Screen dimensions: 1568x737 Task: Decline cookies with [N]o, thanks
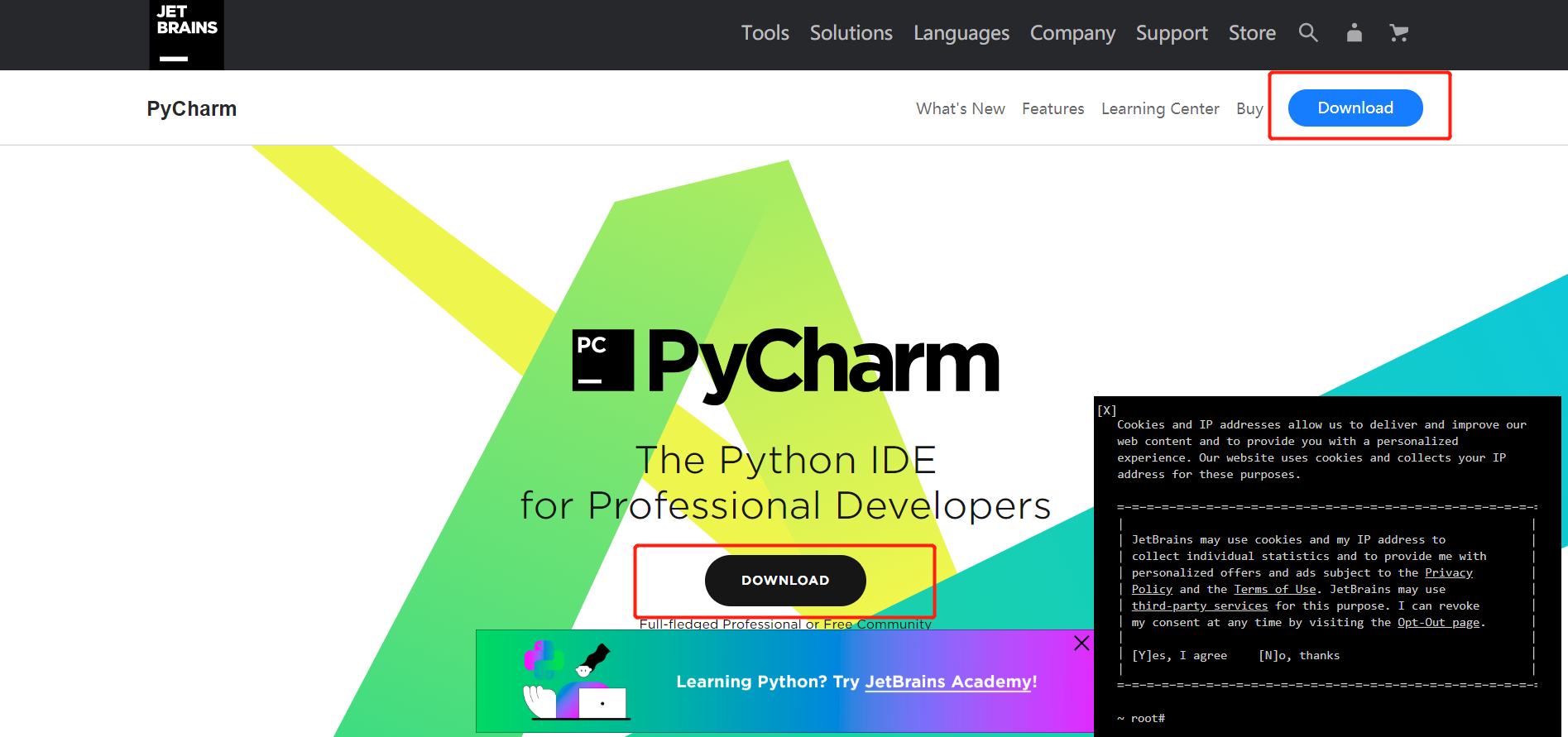click(x=1299, y=656)
